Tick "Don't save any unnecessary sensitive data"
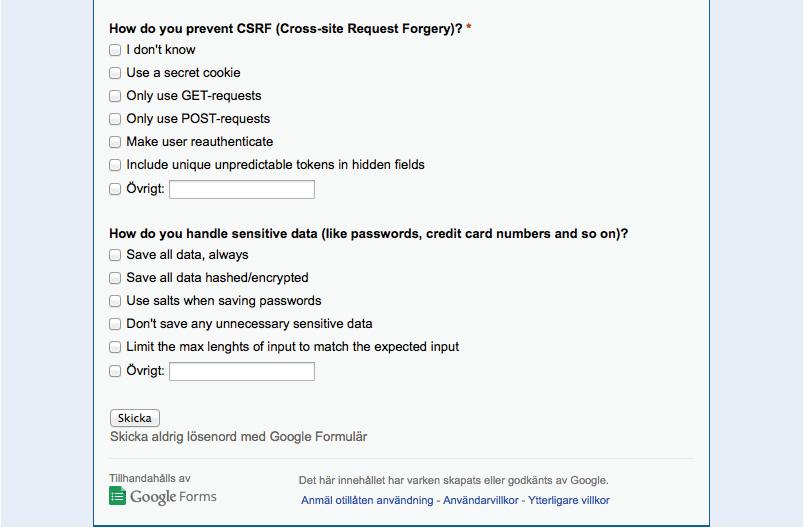Screen dimensions: 804x528 [x=115, y=324]
